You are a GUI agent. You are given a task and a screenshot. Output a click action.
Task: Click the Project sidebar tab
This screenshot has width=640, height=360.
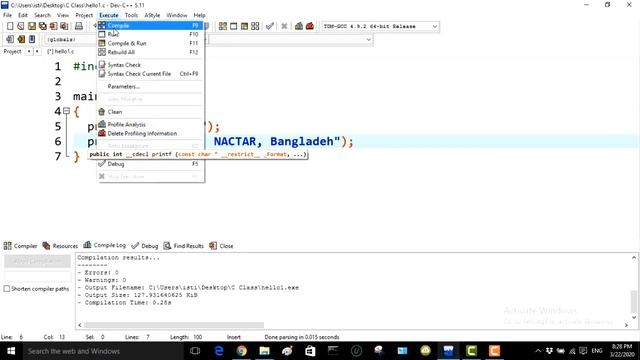pos(12,51)
